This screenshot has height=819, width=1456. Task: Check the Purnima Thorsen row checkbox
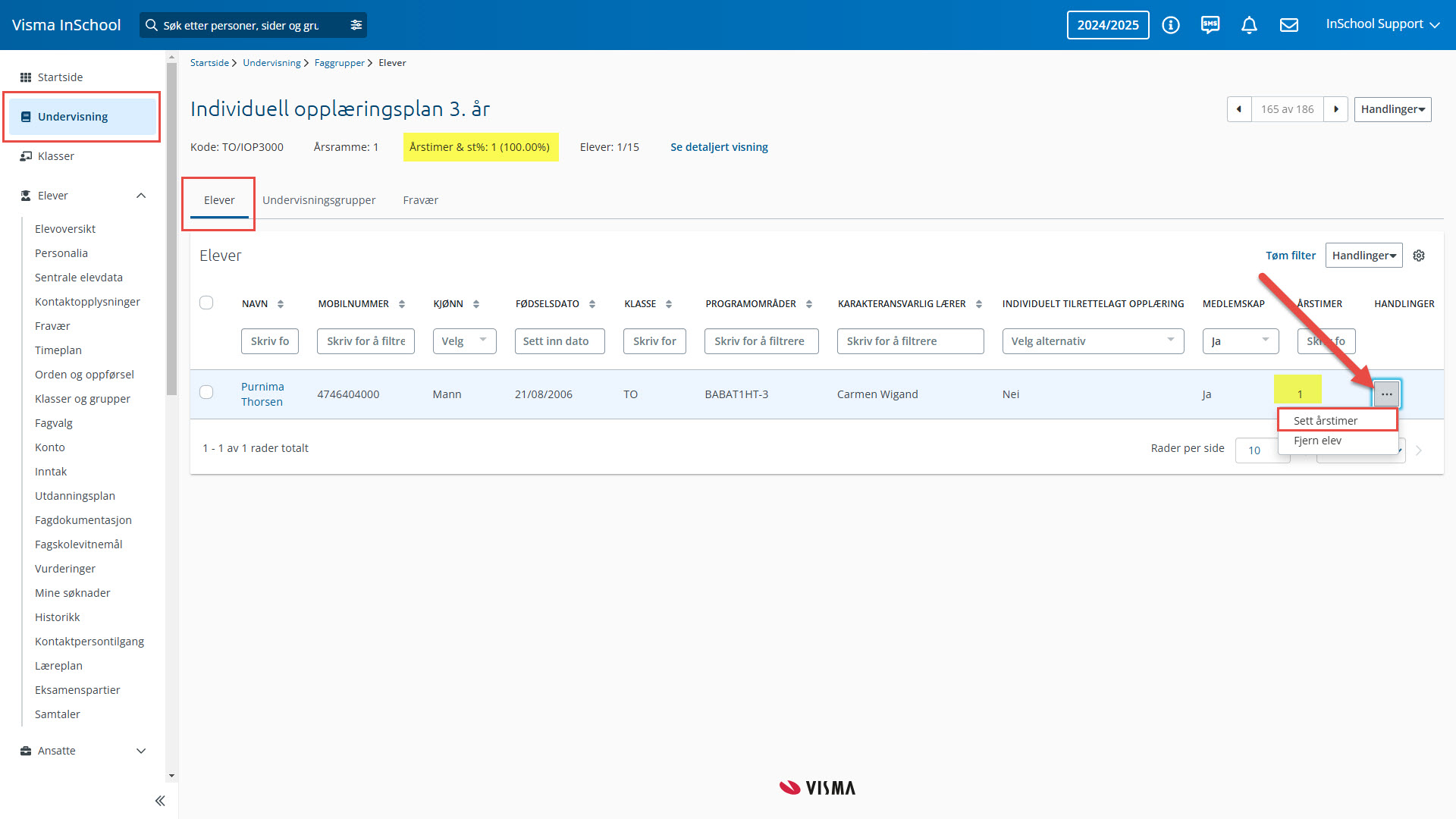click(206, 392)
